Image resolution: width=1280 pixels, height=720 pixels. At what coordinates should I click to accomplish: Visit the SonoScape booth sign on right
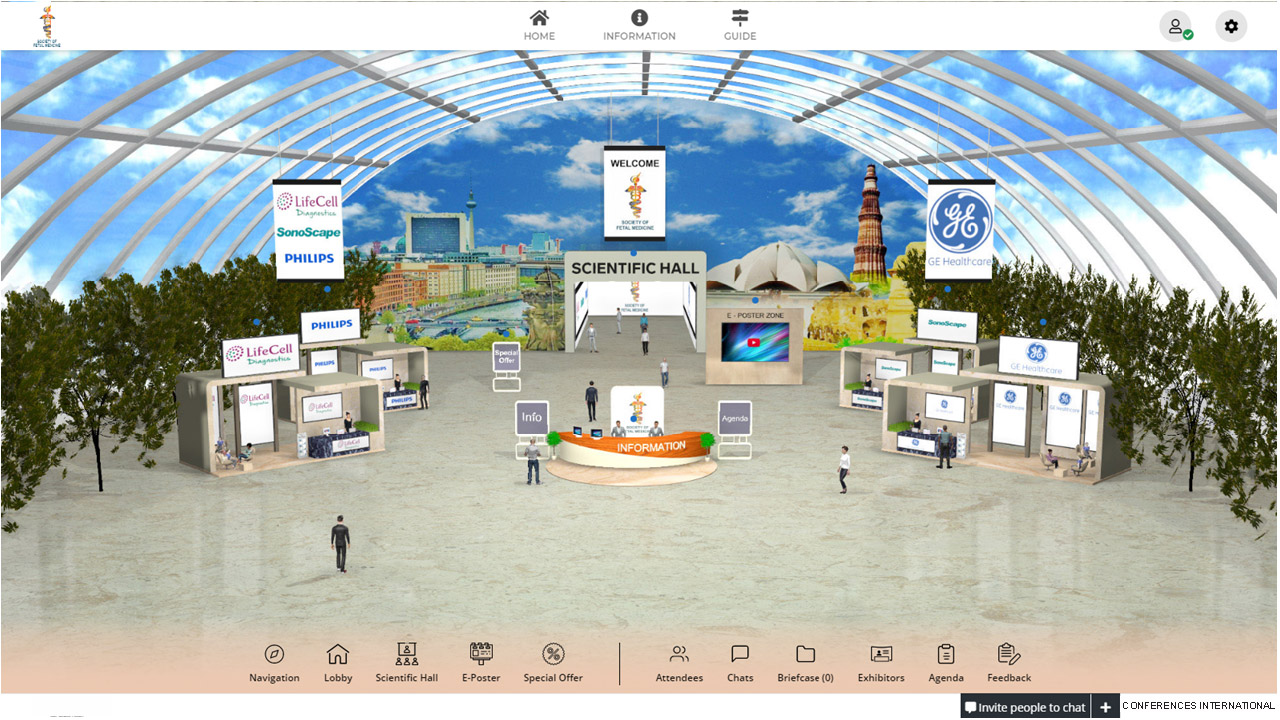(947, 324)
